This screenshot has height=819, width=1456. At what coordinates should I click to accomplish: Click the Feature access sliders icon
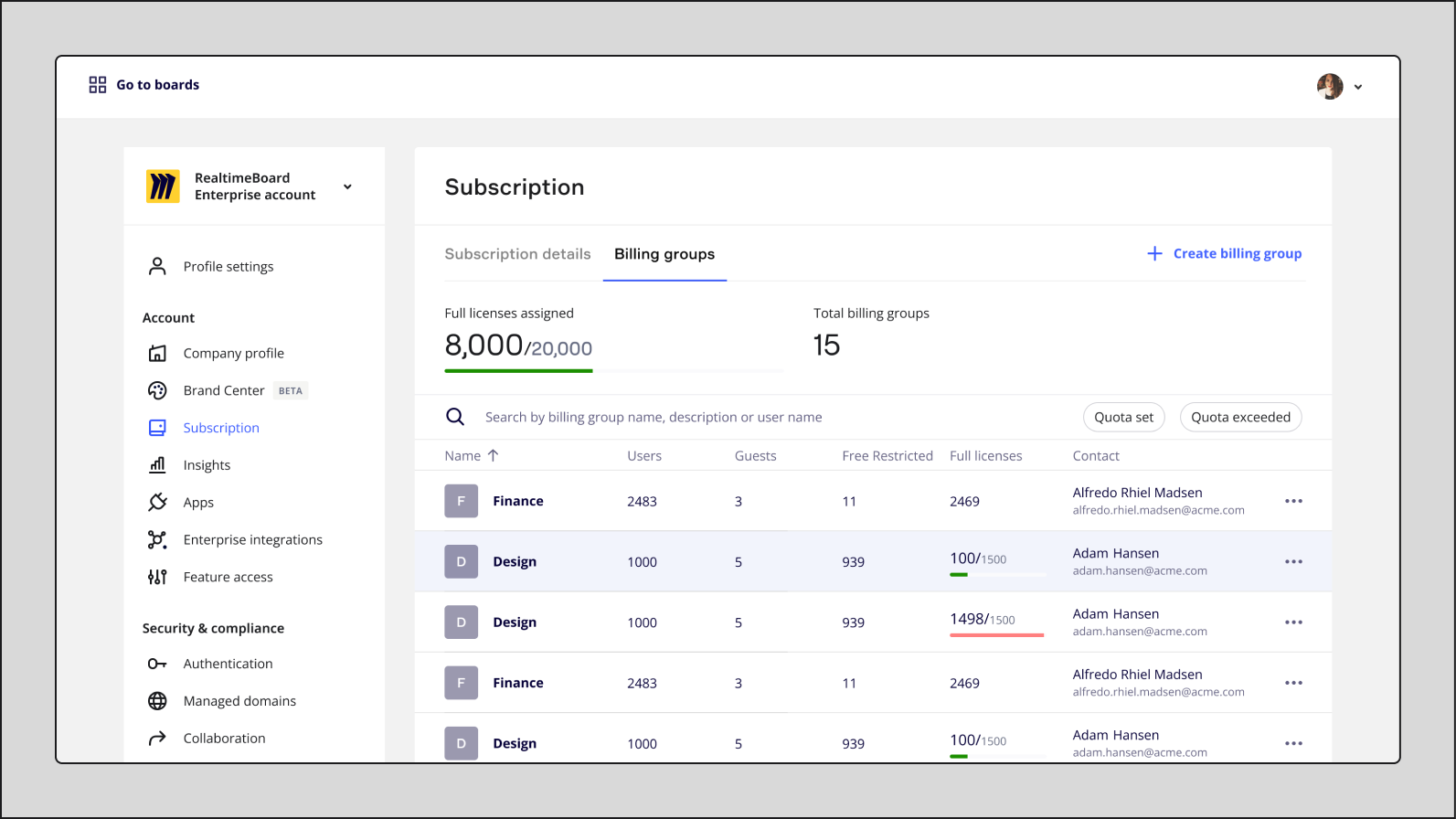pos(157,577)
